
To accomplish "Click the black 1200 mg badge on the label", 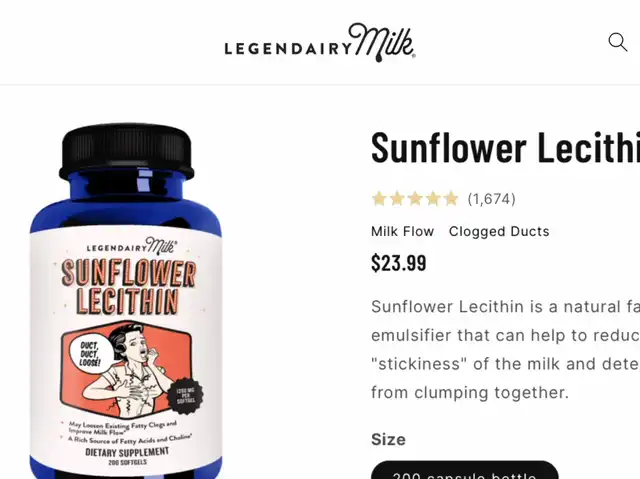I will (x=185, y=396).
